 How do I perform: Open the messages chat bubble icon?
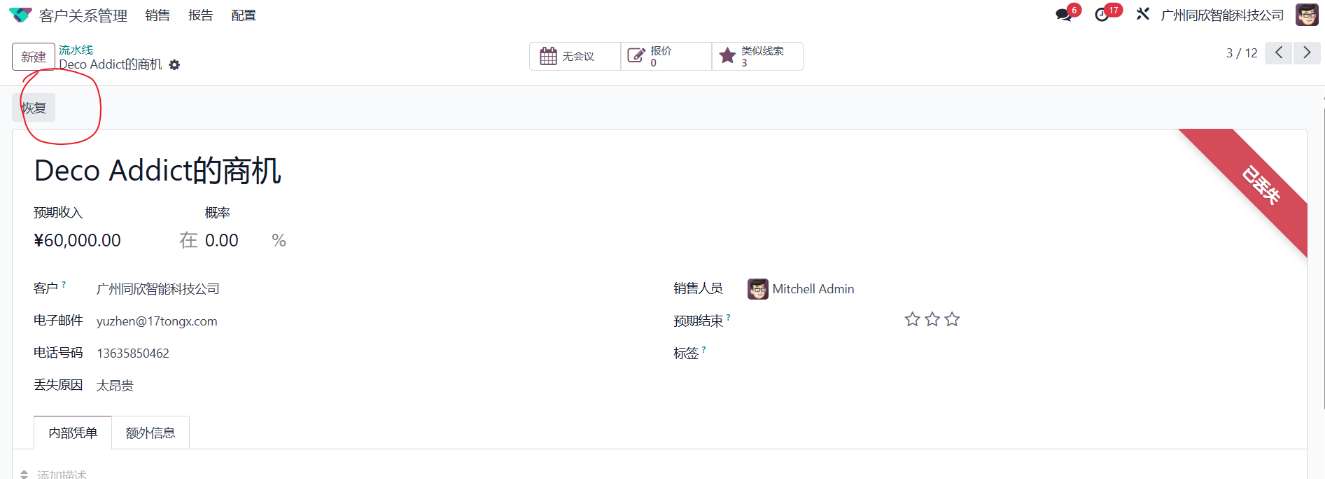1063,15
